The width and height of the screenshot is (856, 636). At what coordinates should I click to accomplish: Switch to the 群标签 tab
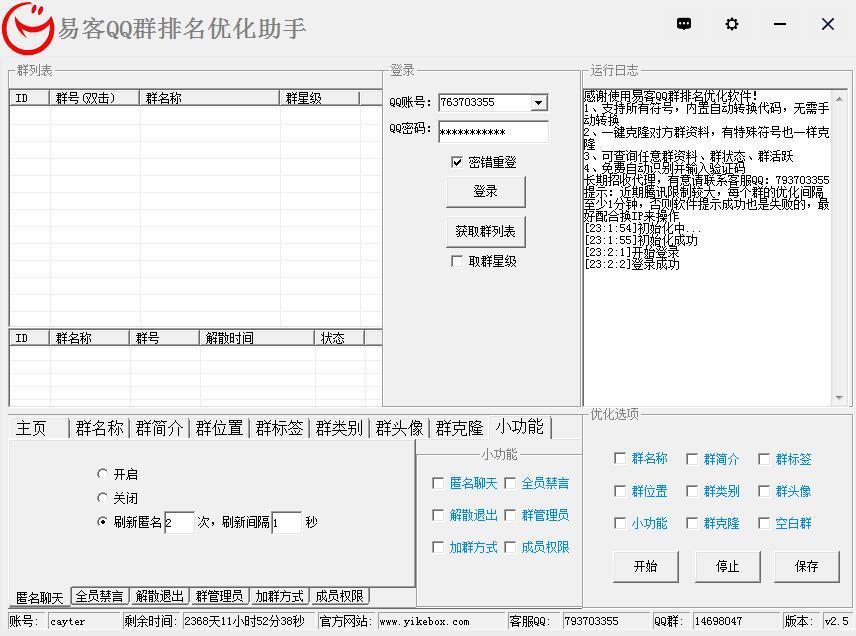click(280, 428)
